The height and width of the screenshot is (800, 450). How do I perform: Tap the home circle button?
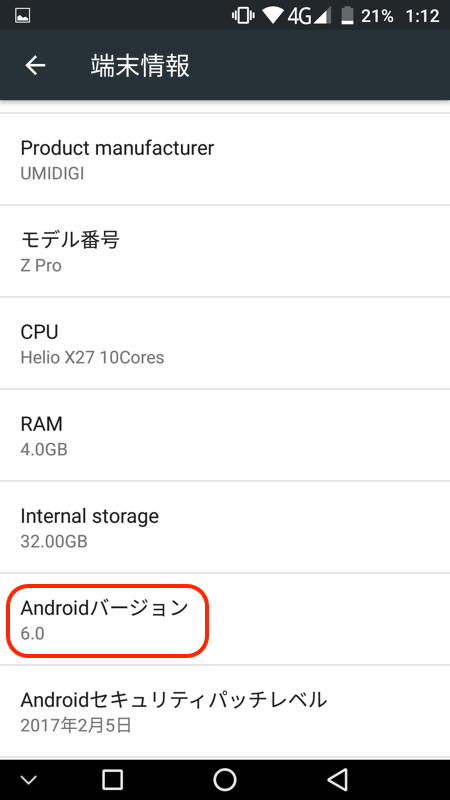pos(224,780)
